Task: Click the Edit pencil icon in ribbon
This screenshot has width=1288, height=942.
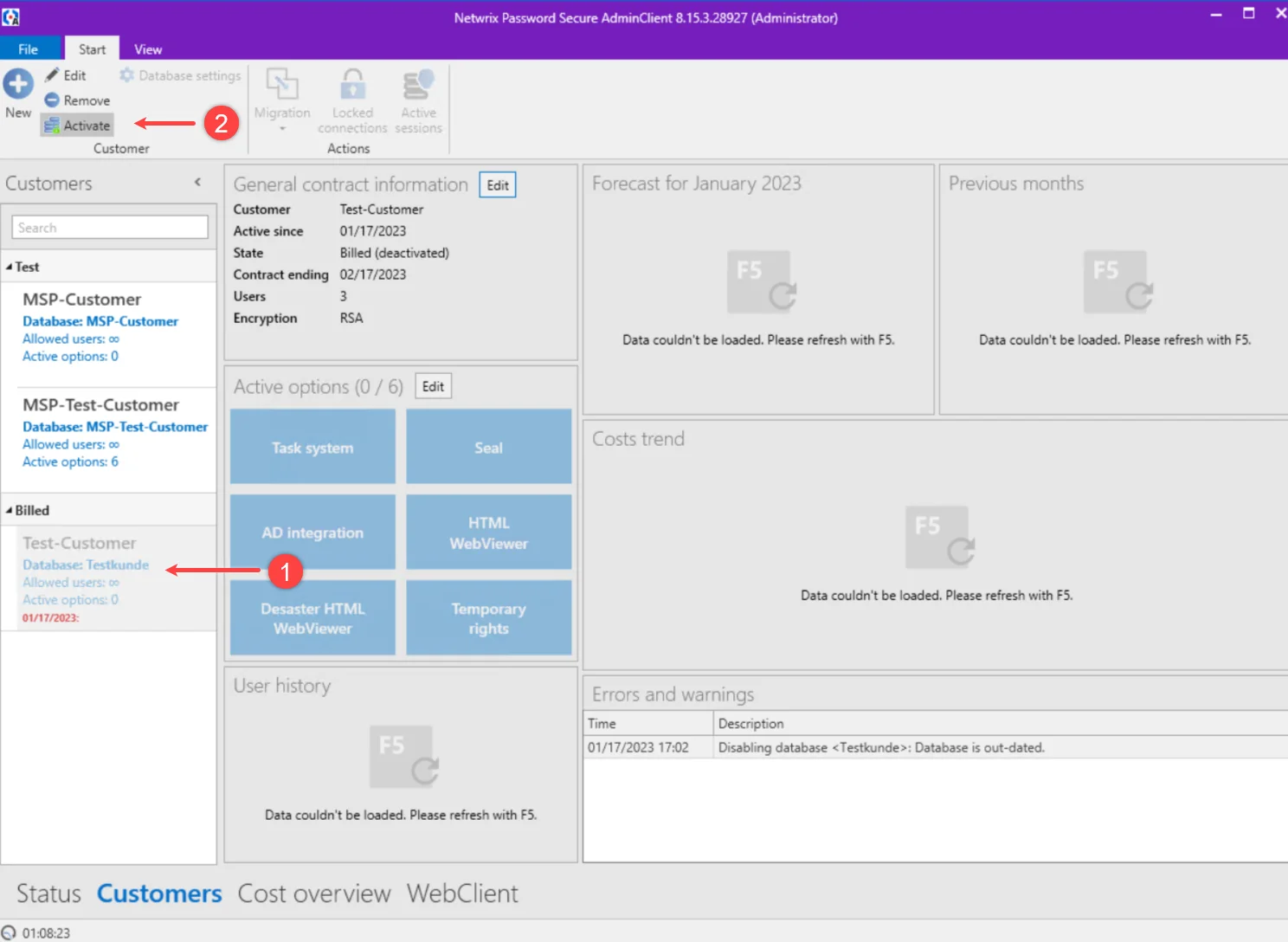Action: [52, 75]
